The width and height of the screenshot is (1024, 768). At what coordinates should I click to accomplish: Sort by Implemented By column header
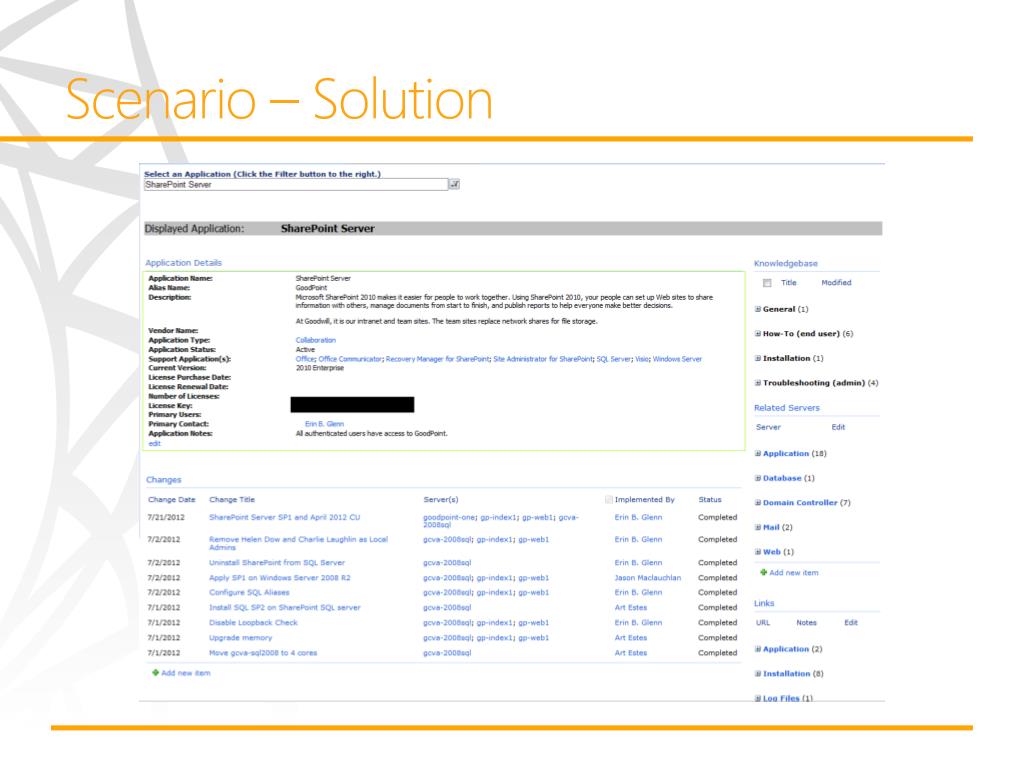pos(645,500)
